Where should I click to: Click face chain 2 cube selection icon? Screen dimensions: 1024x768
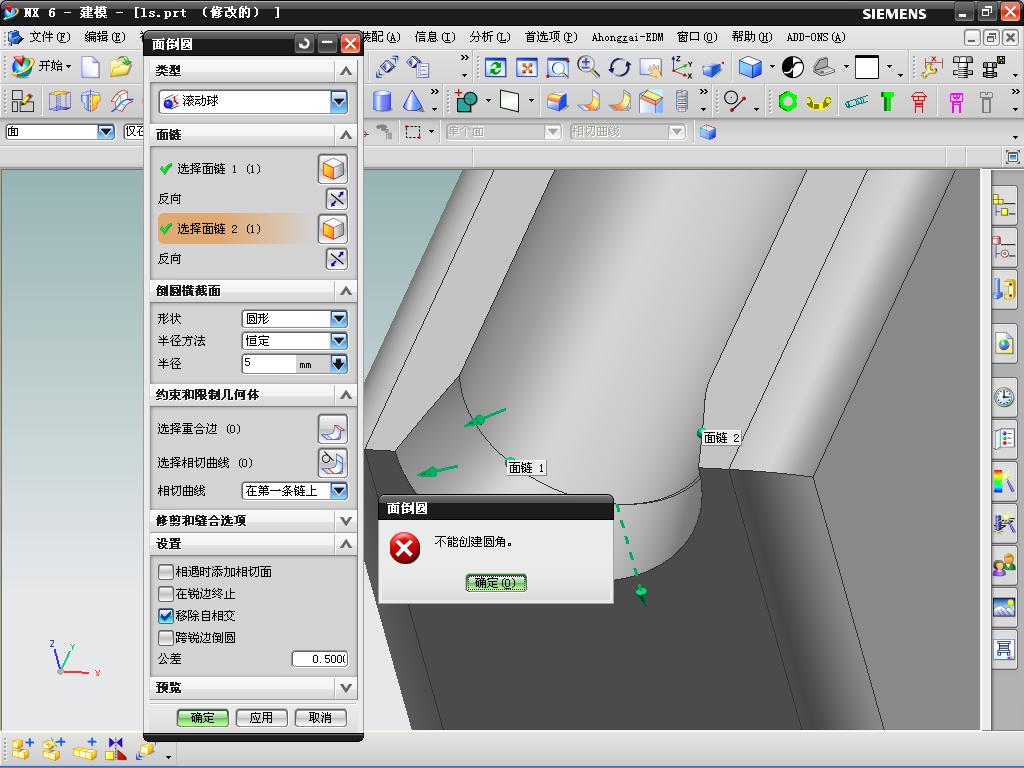[332, 229]
